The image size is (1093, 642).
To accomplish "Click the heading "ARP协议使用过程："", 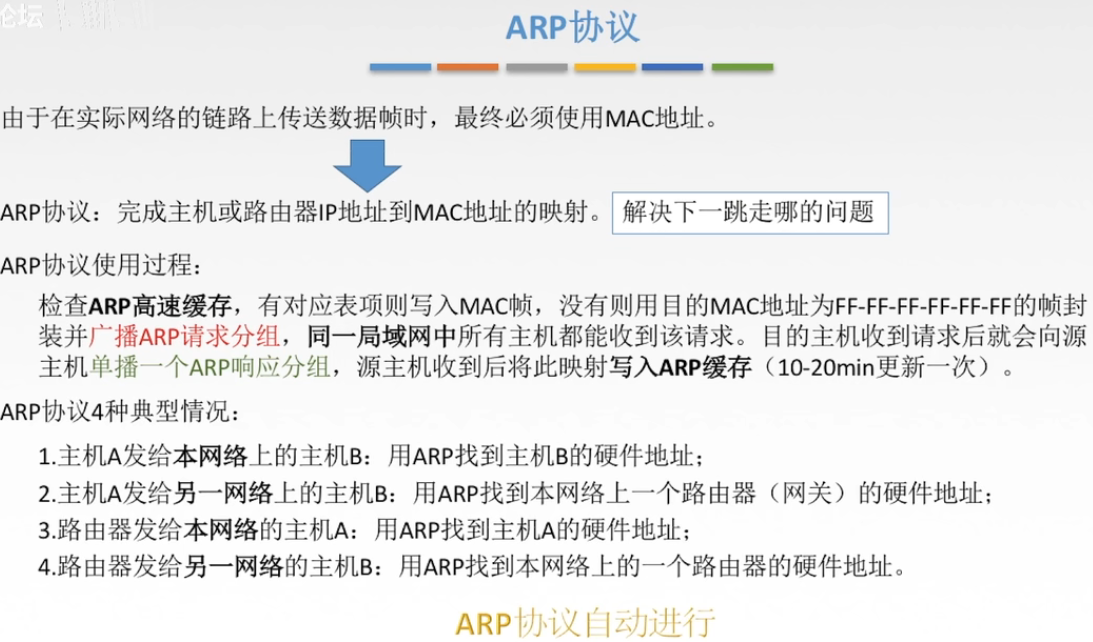I will click(x=102, y=266).
